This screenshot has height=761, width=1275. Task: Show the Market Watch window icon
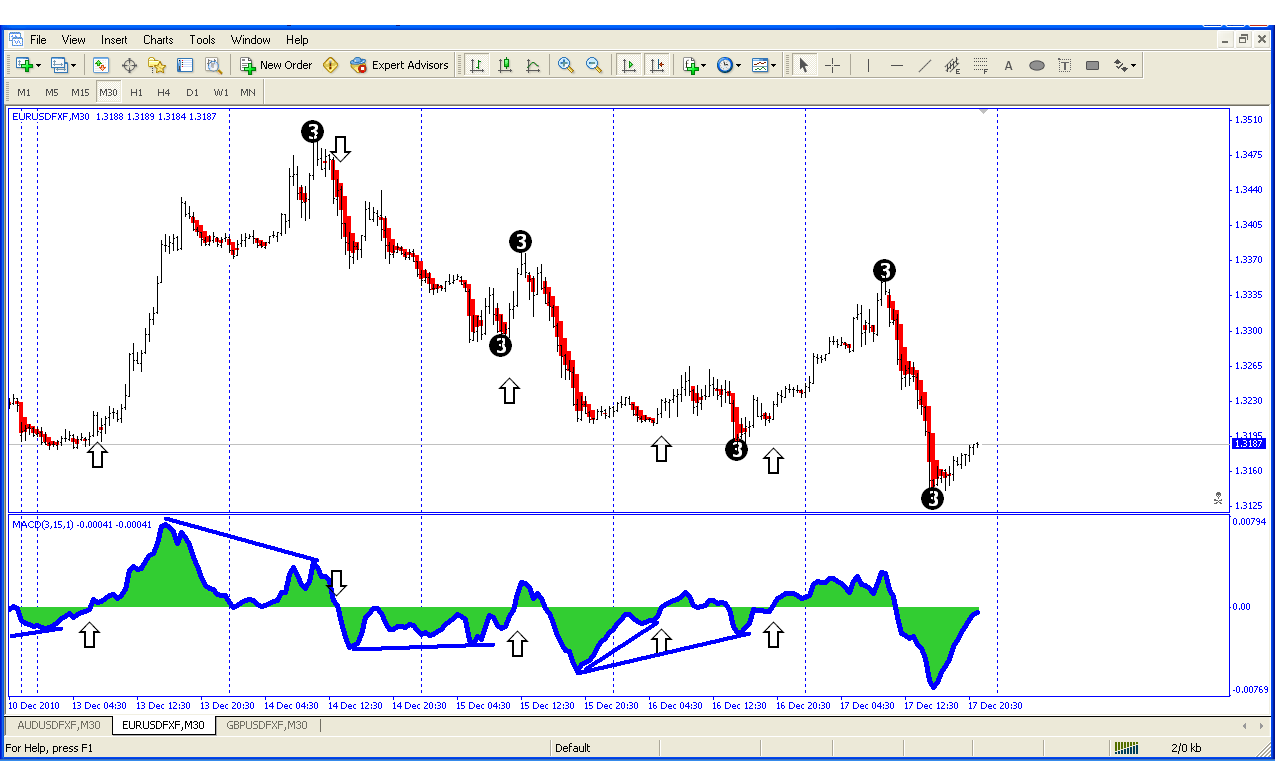pos(101,65)
